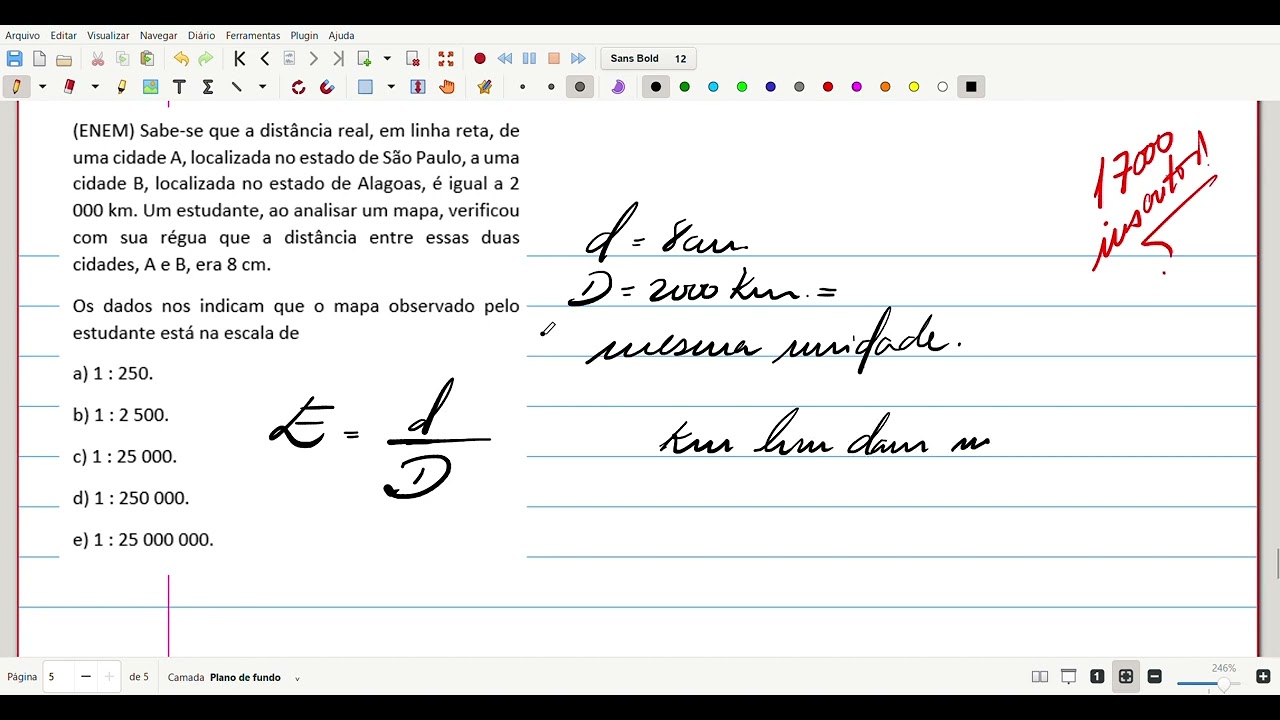Go to the previous page arrow

tap(265, 59)
